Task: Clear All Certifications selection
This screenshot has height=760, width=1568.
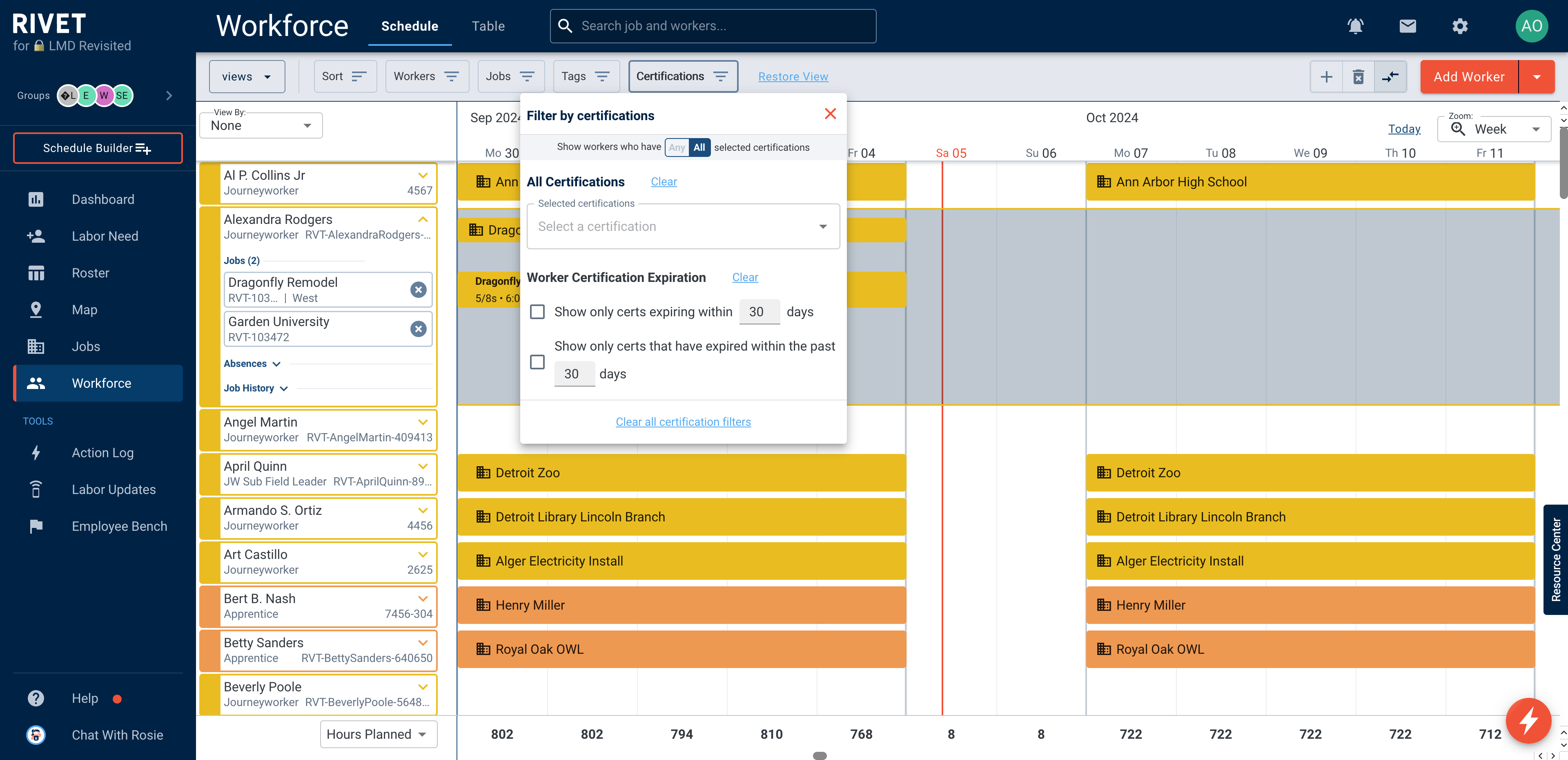Action: coord(664,181)
